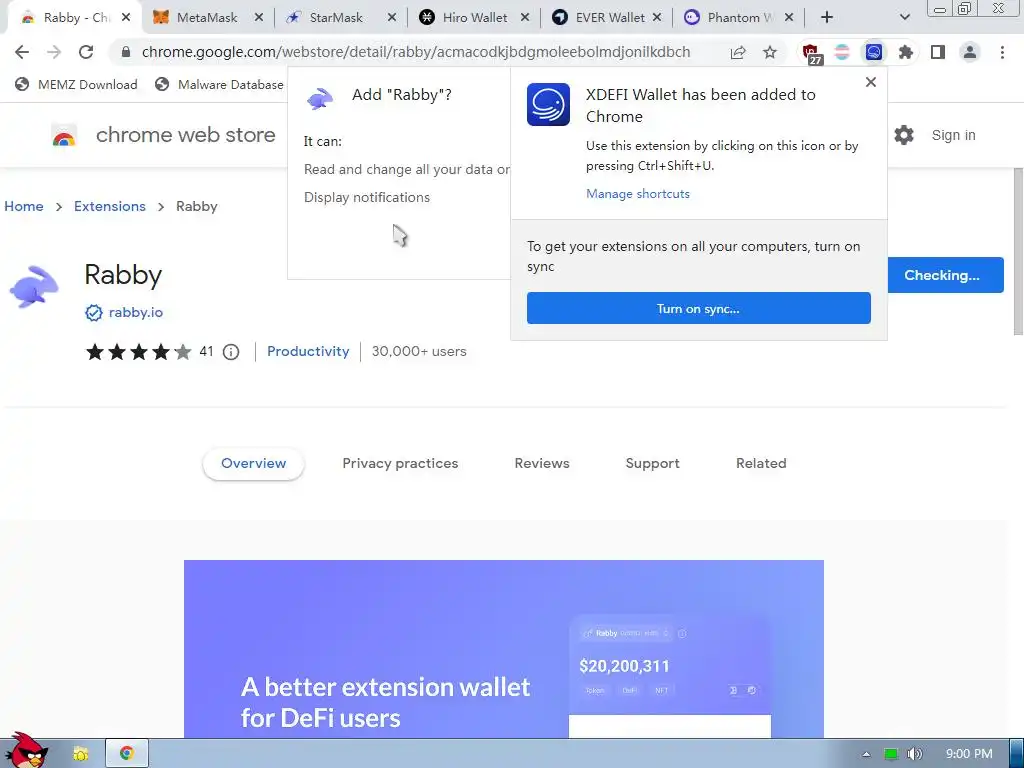Switch to the MetaMask tab
Image resolution: width=1024 pixels, height=768 pixels.
207,18
